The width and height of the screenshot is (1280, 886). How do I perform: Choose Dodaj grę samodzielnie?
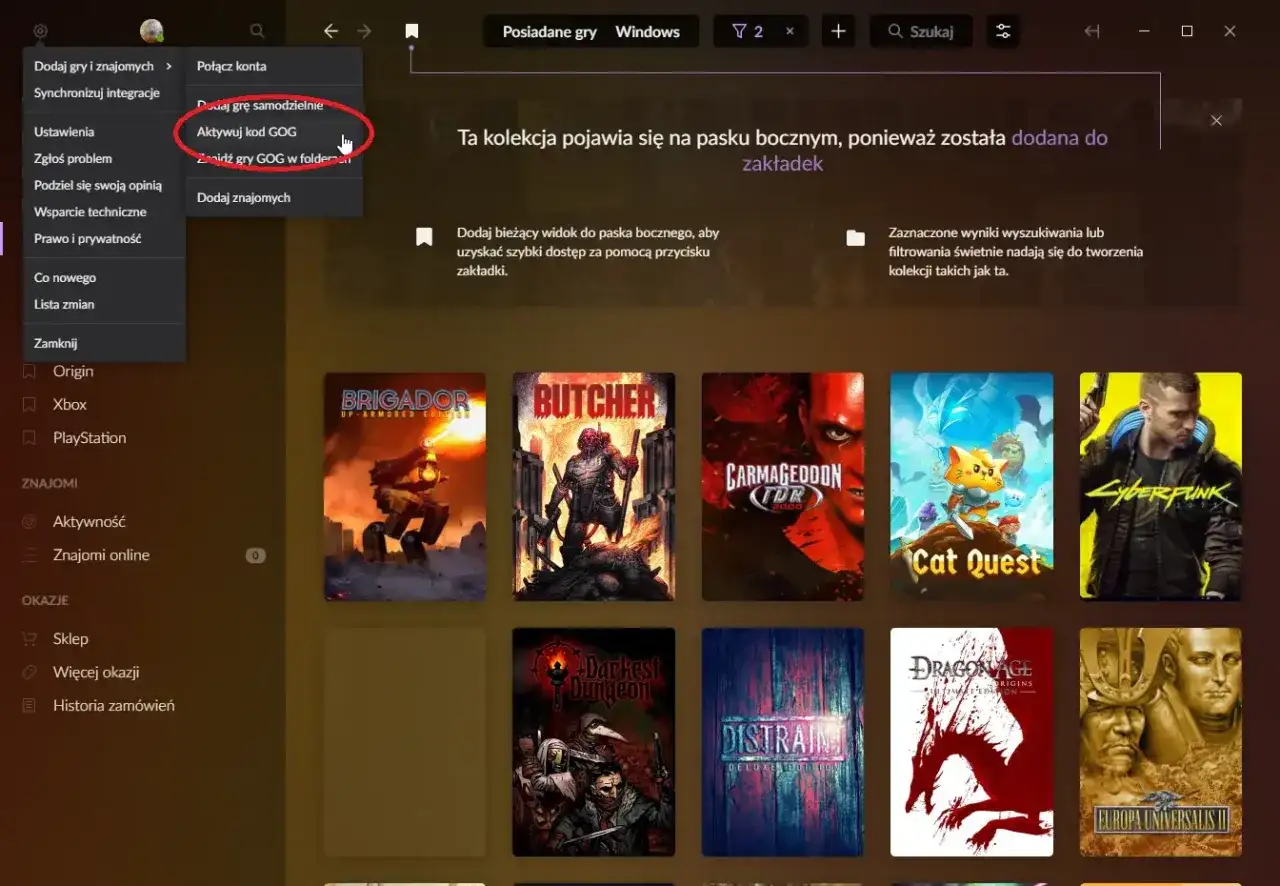[x=274, y=105]
